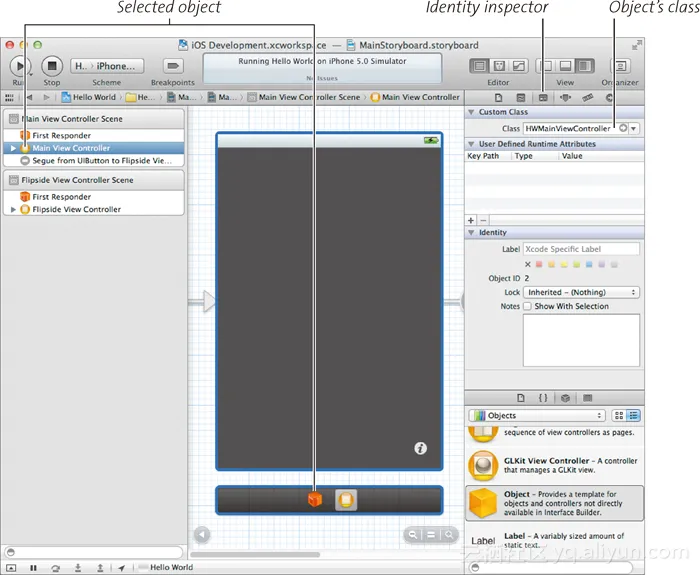Click the Step Into debug button

coord(78,568)
